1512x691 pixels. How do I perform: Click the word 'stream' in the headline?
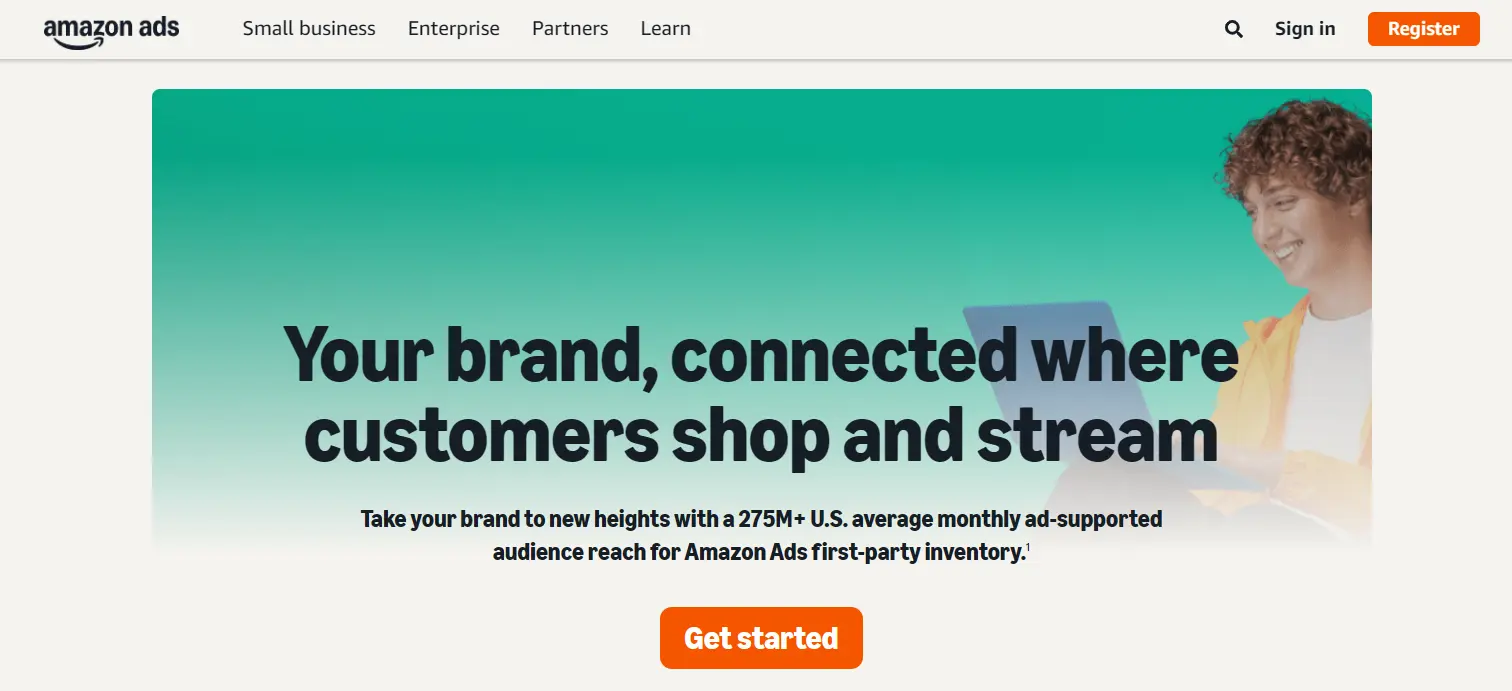(1097, 436)
